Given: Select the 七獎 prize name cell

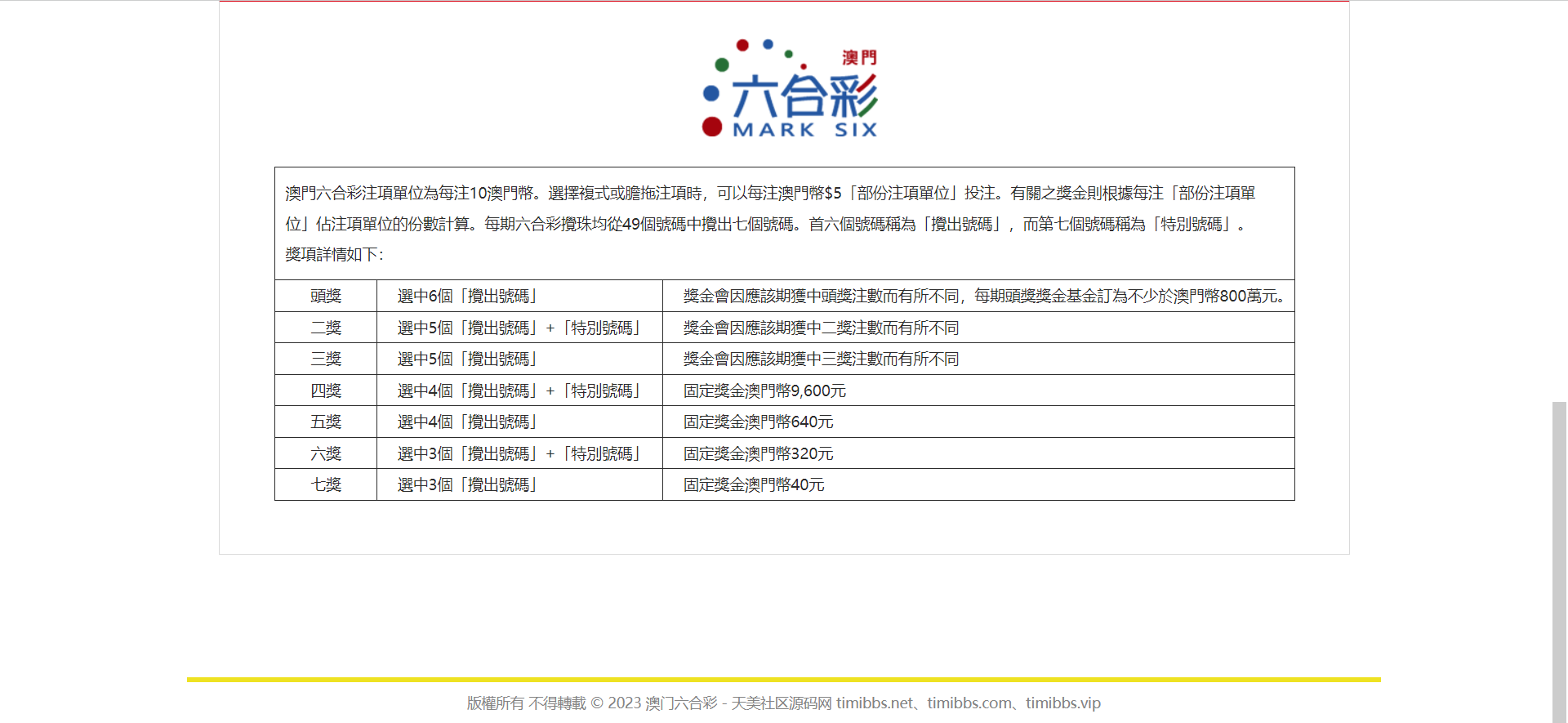Looking at the screenshot, I should point(326,484).
